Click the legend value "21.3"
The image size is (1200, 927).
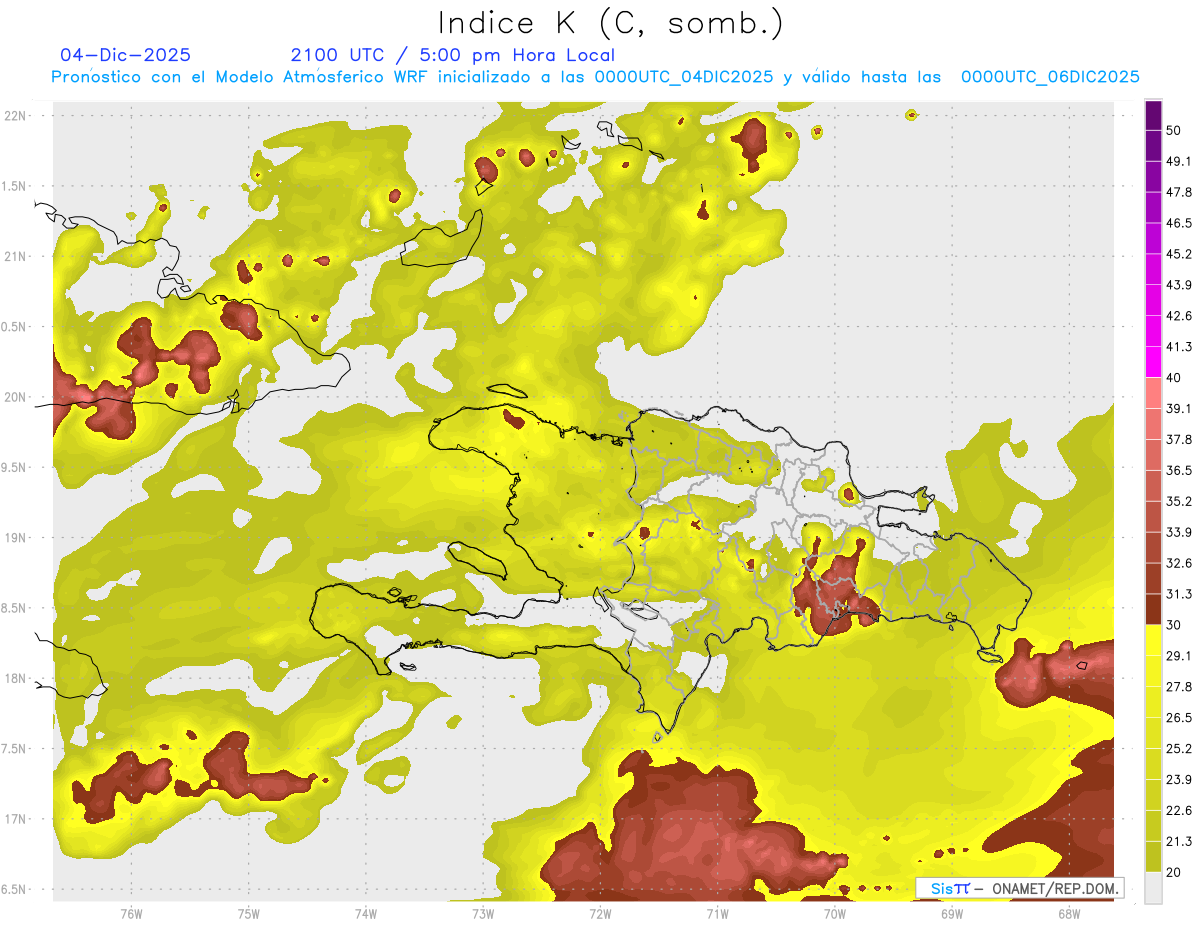(x=1179, y=841)
